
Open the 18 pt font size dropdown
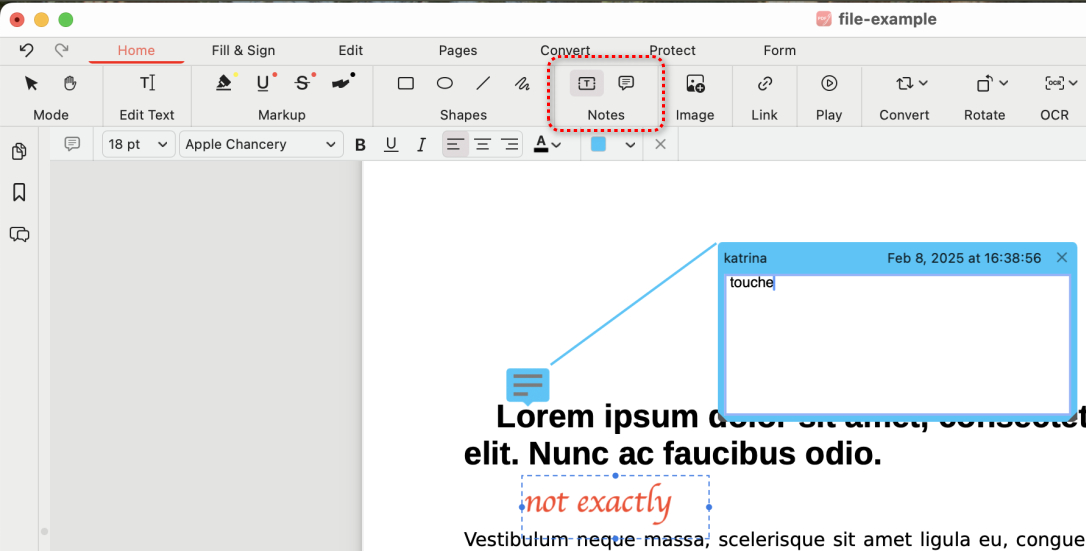coord(138,145)
